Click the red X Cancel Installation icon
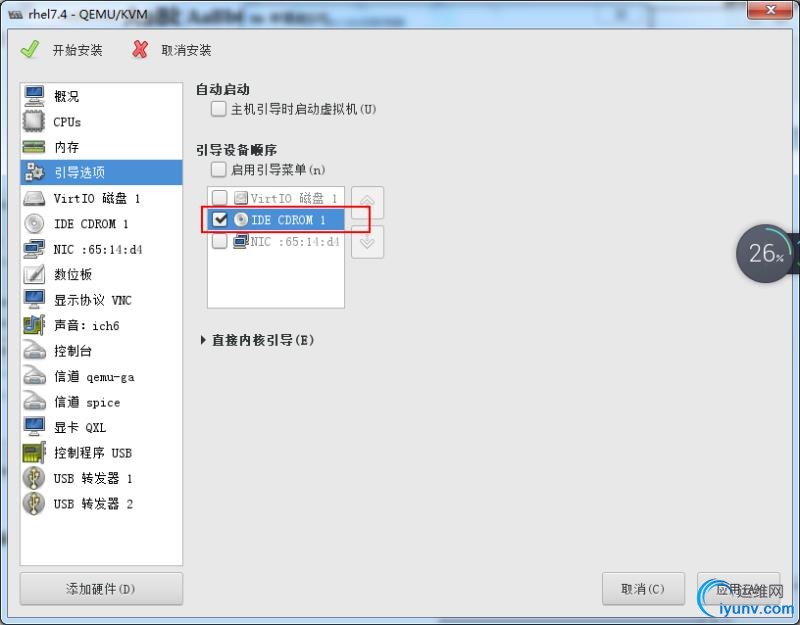The height and width of the screenshot is (625, 800). (x=140, y=49)
